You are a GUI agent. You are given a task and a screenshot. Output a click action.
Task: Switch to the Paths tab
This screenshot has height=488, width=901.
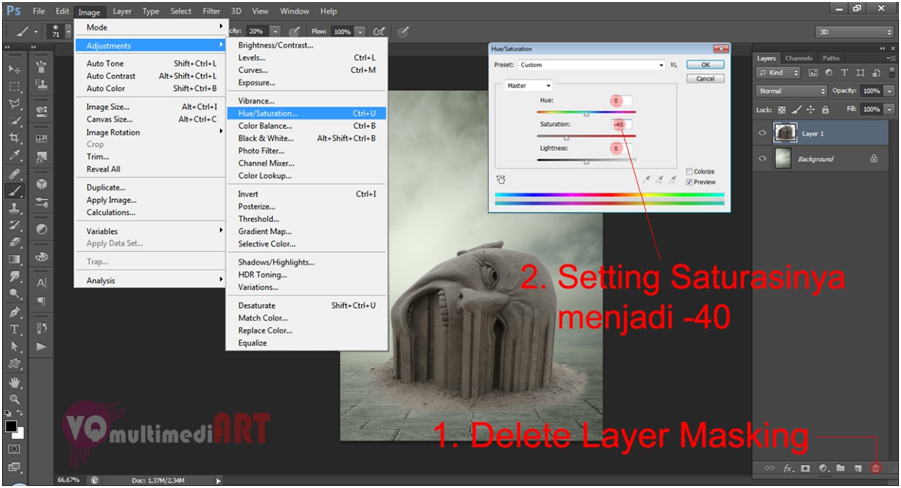(831, 58)
